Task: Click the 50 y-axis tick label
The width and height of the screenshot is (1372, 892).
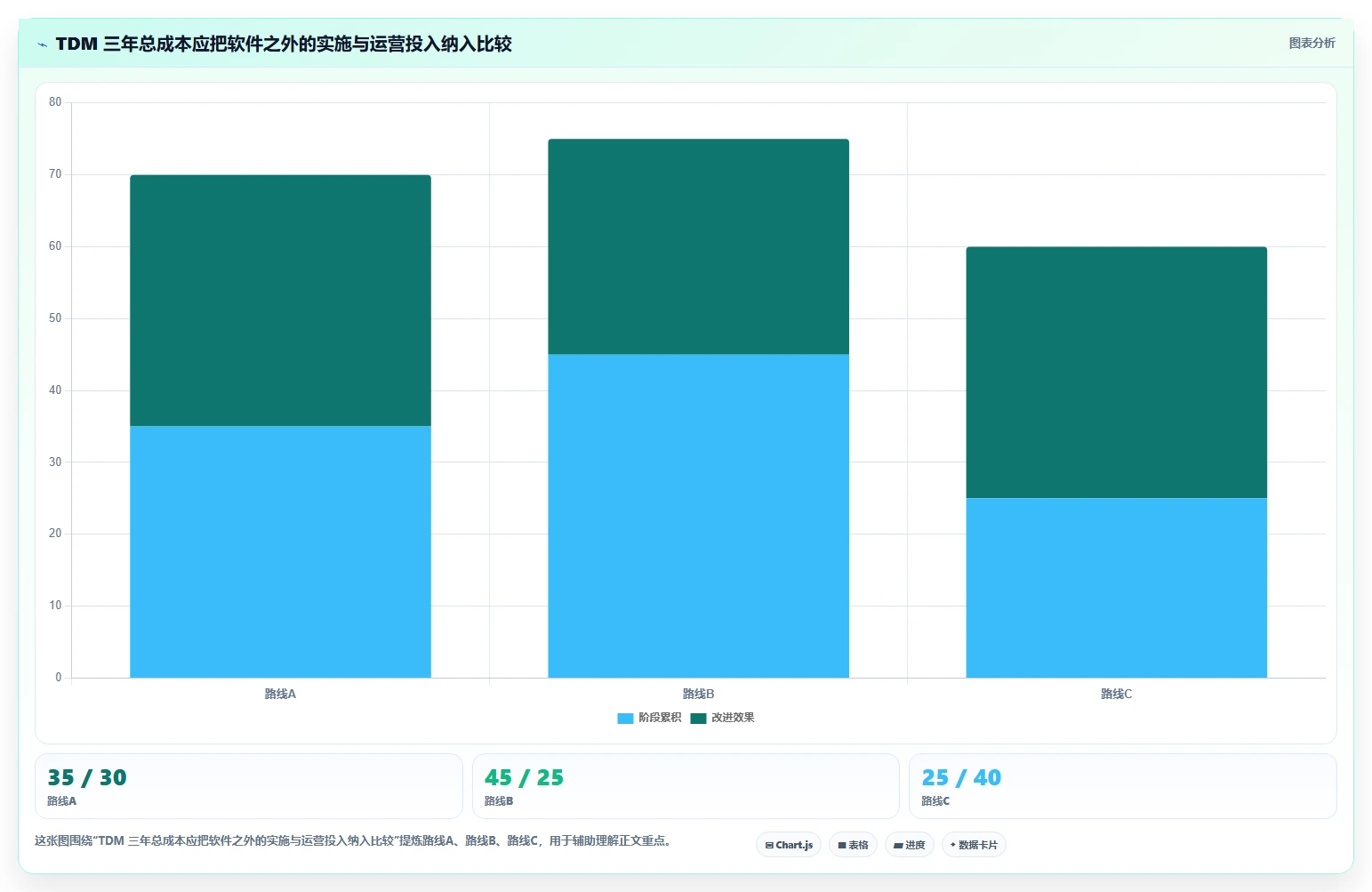Action: [55, 318]
